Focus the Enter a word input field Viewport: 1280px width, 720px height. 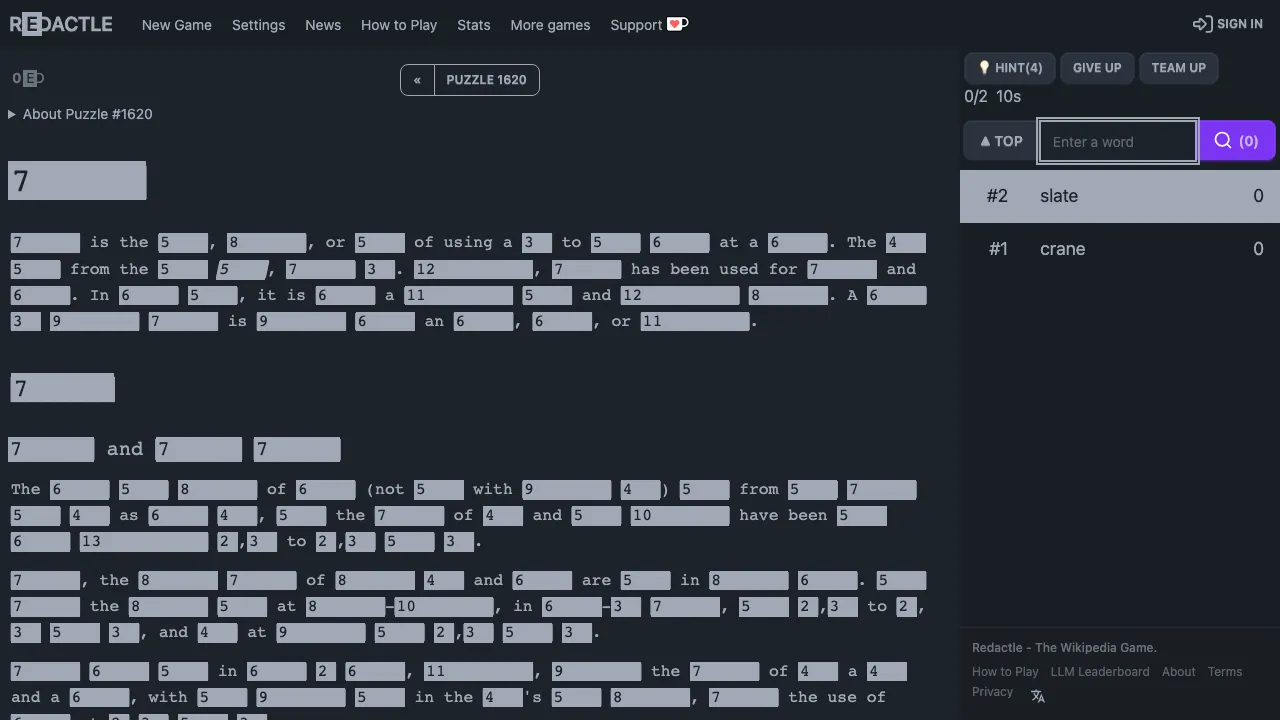pos(1118,141)
